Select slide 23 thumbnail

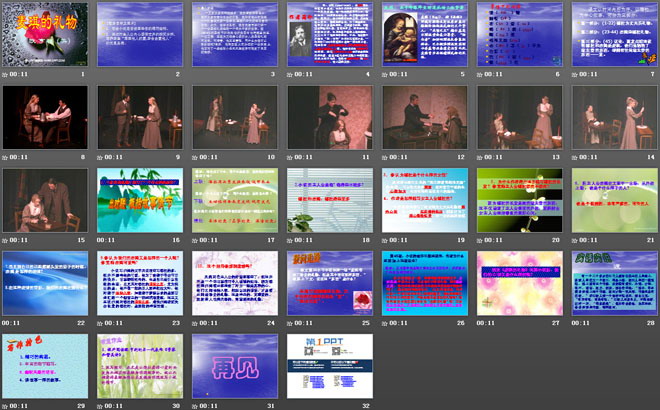click(x=140, y=283)
